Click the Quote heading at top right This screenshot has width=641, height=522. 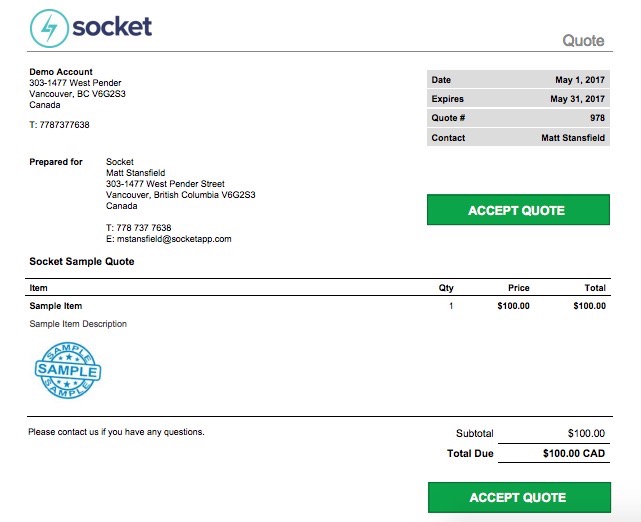(x=583, y=40)
